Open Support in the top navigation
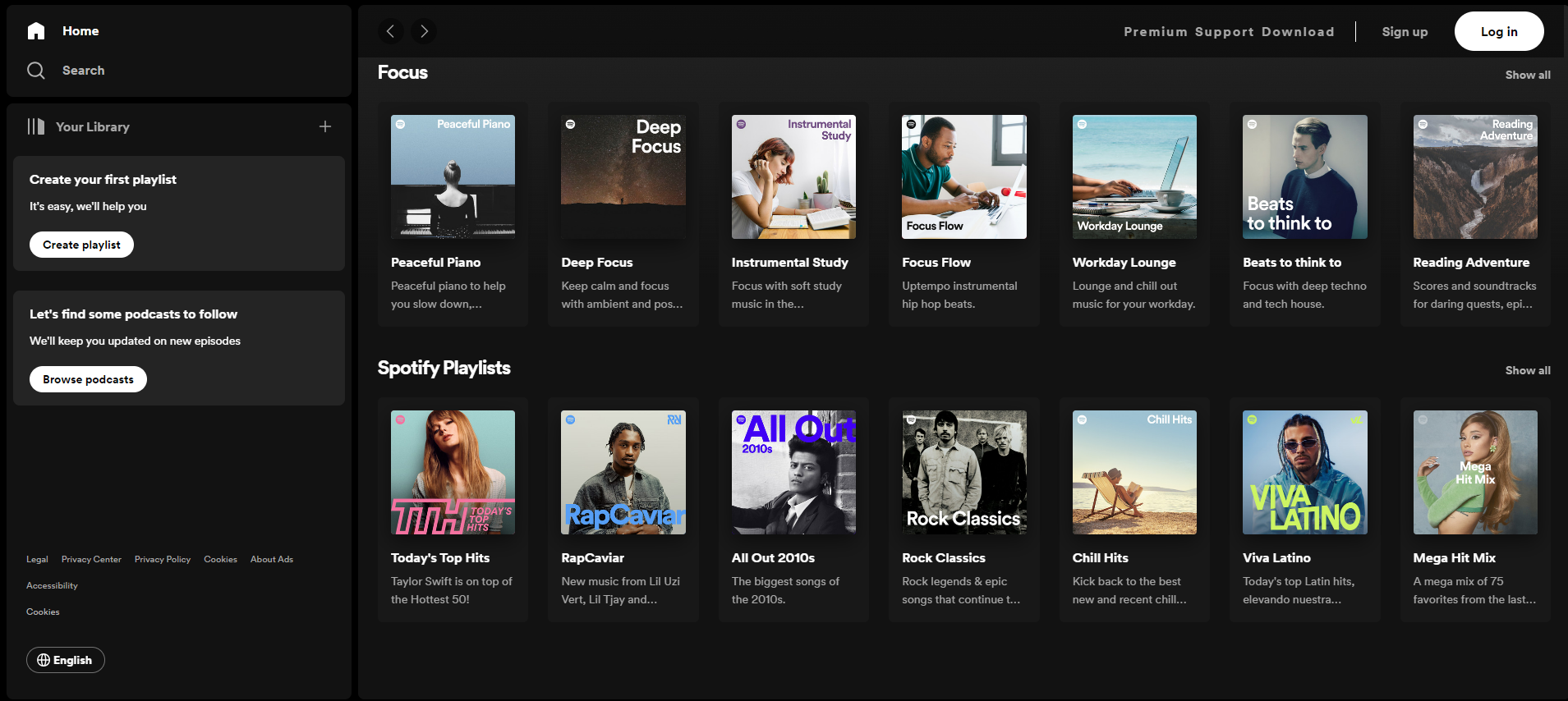The width and height of the screenshot is (1568, 701). [1225, 32]
